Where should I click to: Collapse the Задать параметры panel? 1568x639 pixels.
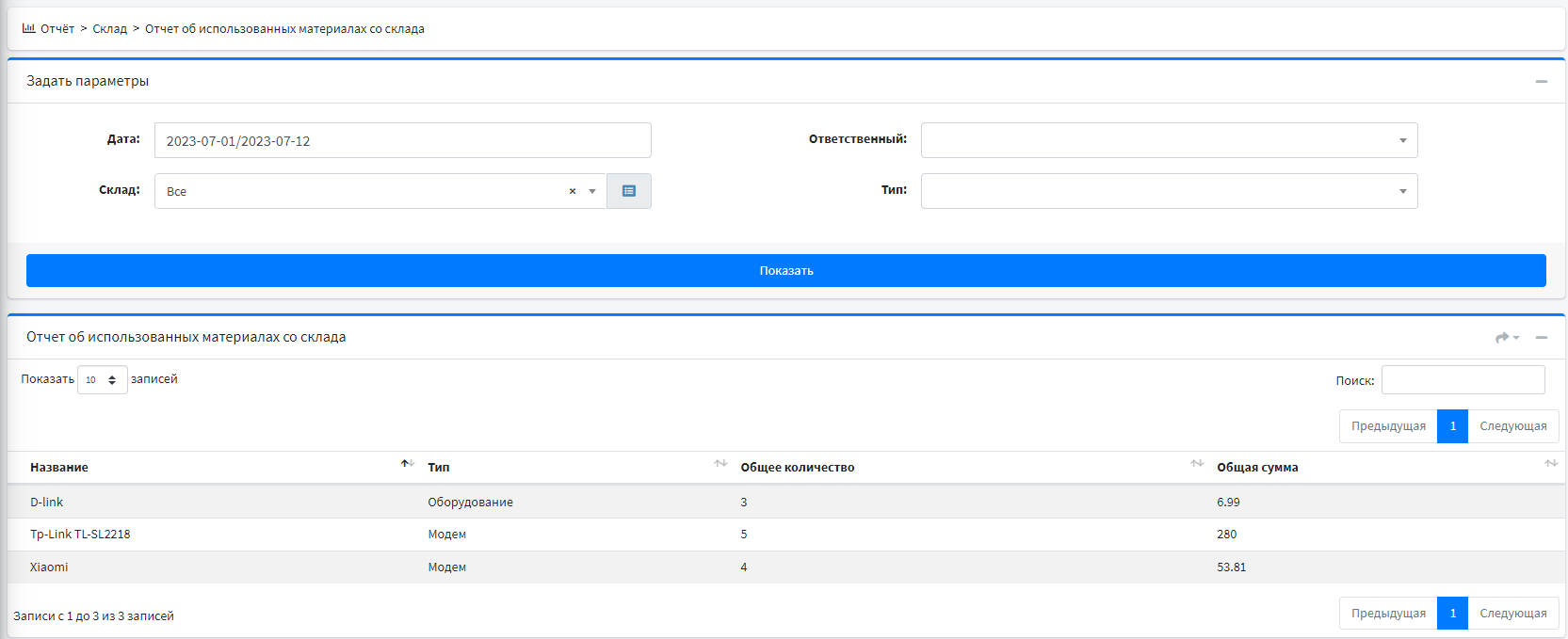point(1542,82)
